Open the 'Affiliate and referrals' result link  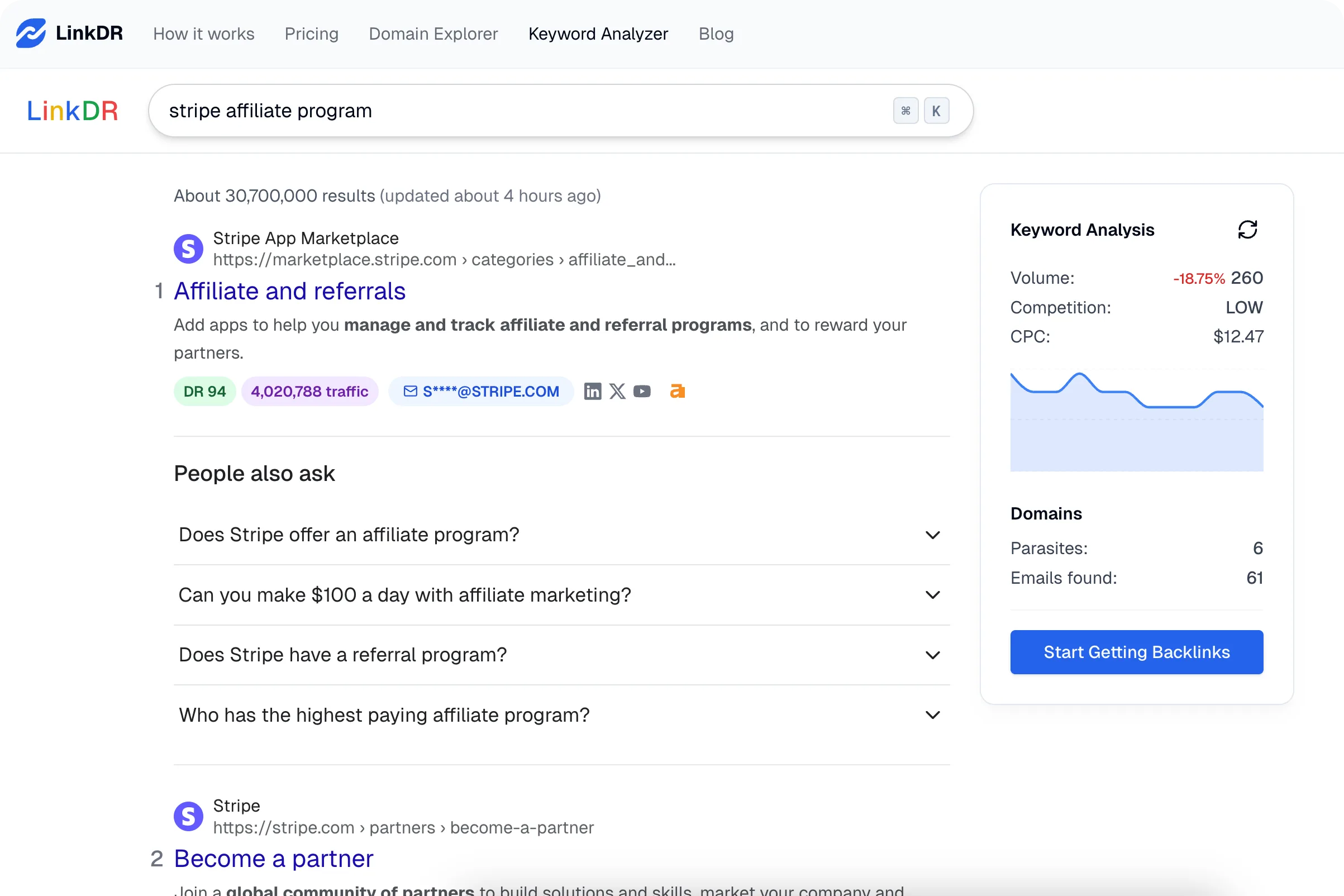pos(290,292)
